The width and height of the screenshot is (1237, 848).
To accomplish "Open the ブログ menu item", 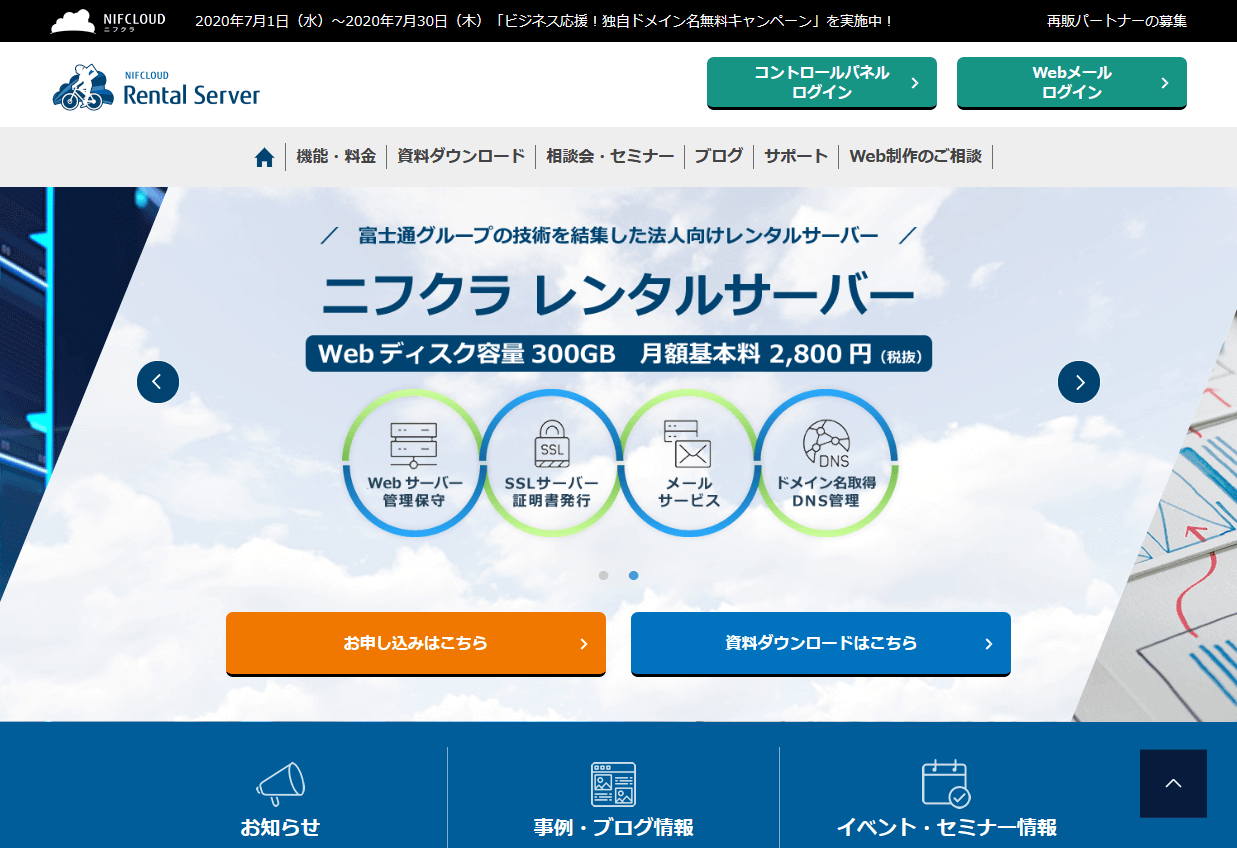I will click(719, 156).
